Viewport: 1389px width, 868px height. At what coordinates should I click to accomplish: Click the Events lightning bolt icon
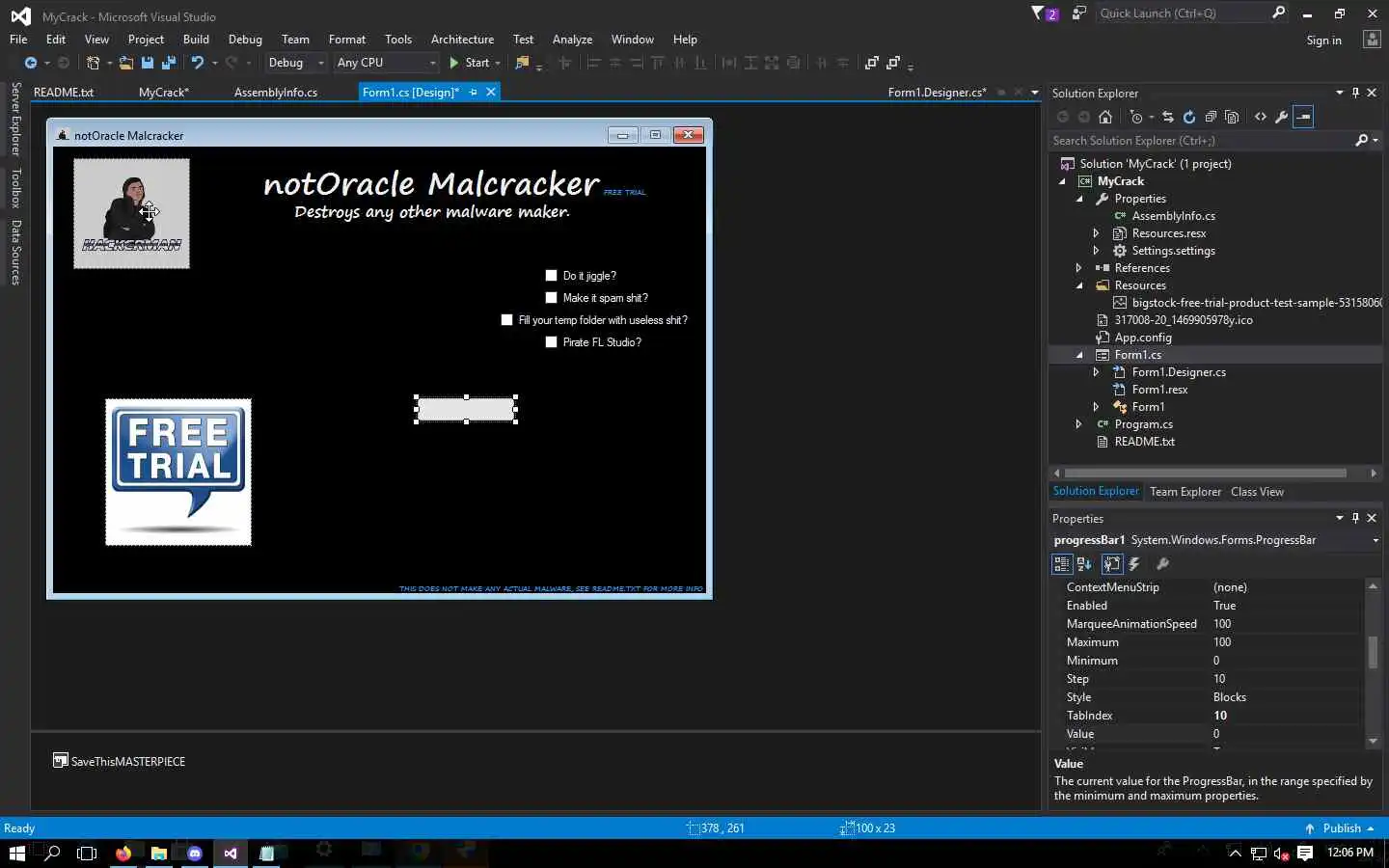coord(1134,564)
